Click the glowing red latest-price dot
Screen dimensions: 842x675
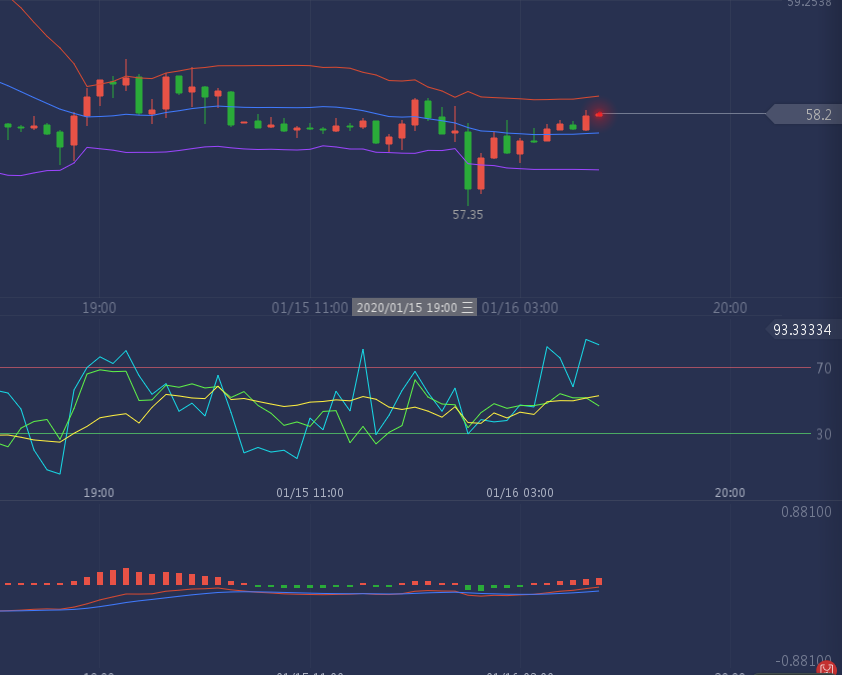click(x=598, y=115)
